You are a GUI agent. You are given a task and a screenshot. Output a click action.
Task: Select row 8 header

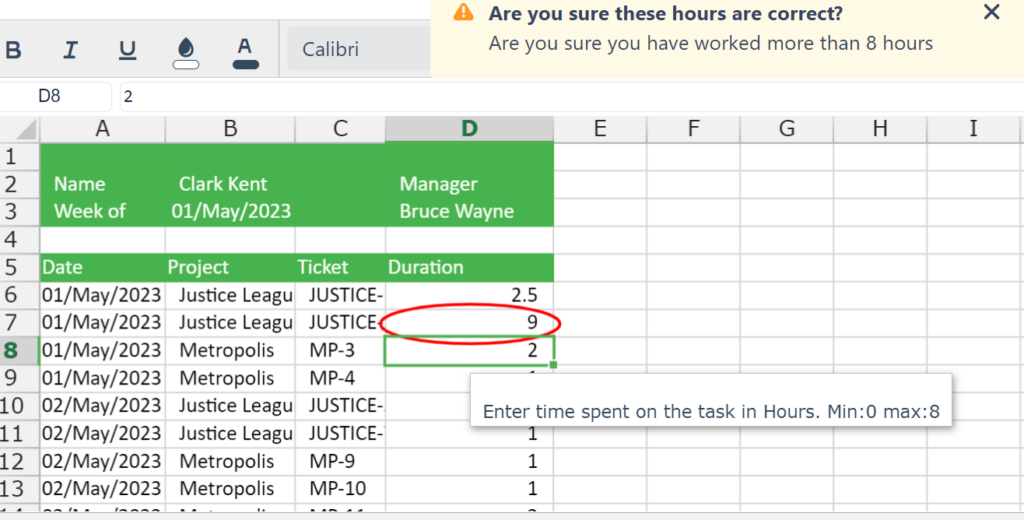tap(20, 351)
